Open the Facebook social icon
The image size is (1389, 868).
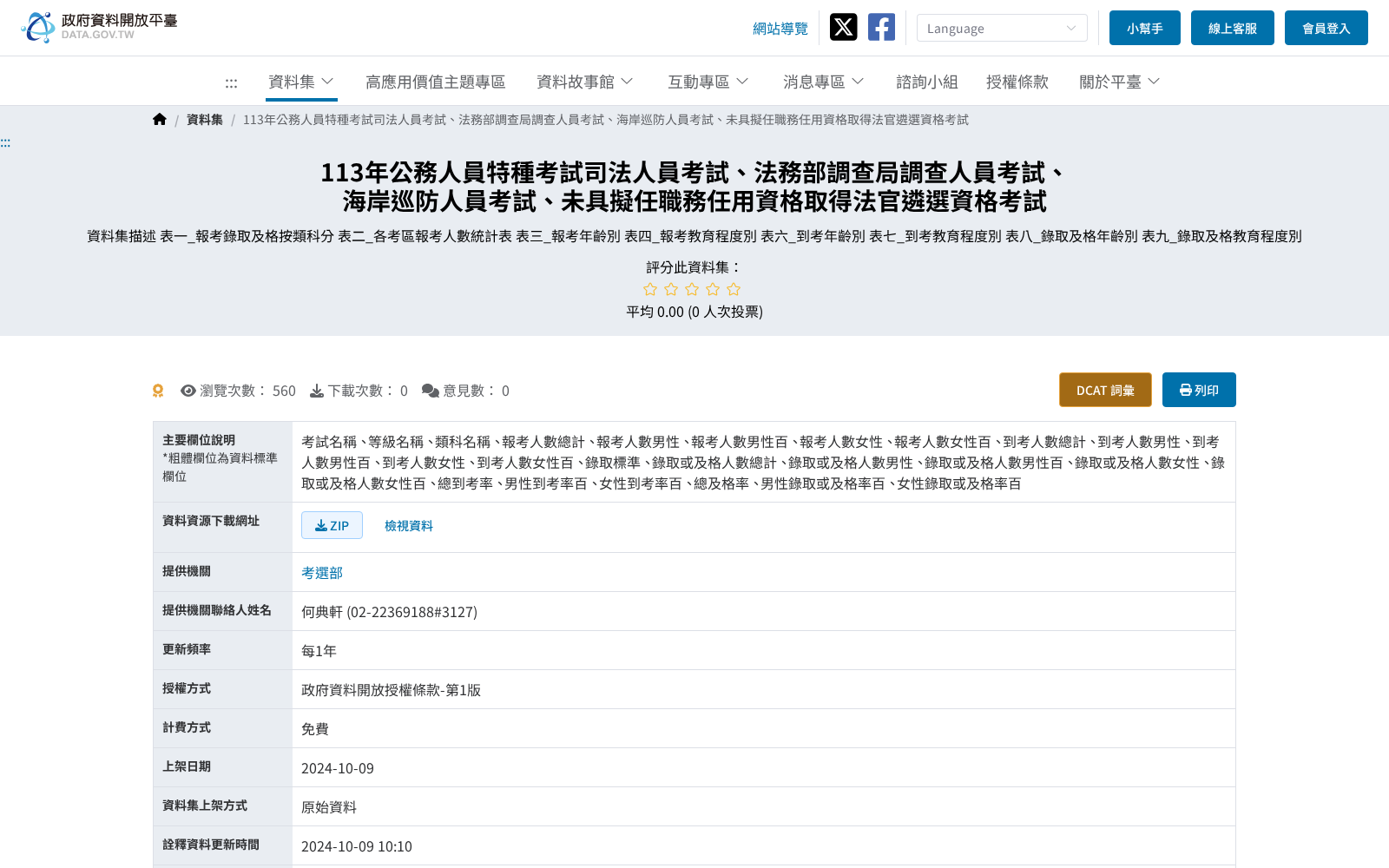click(881, 27)
